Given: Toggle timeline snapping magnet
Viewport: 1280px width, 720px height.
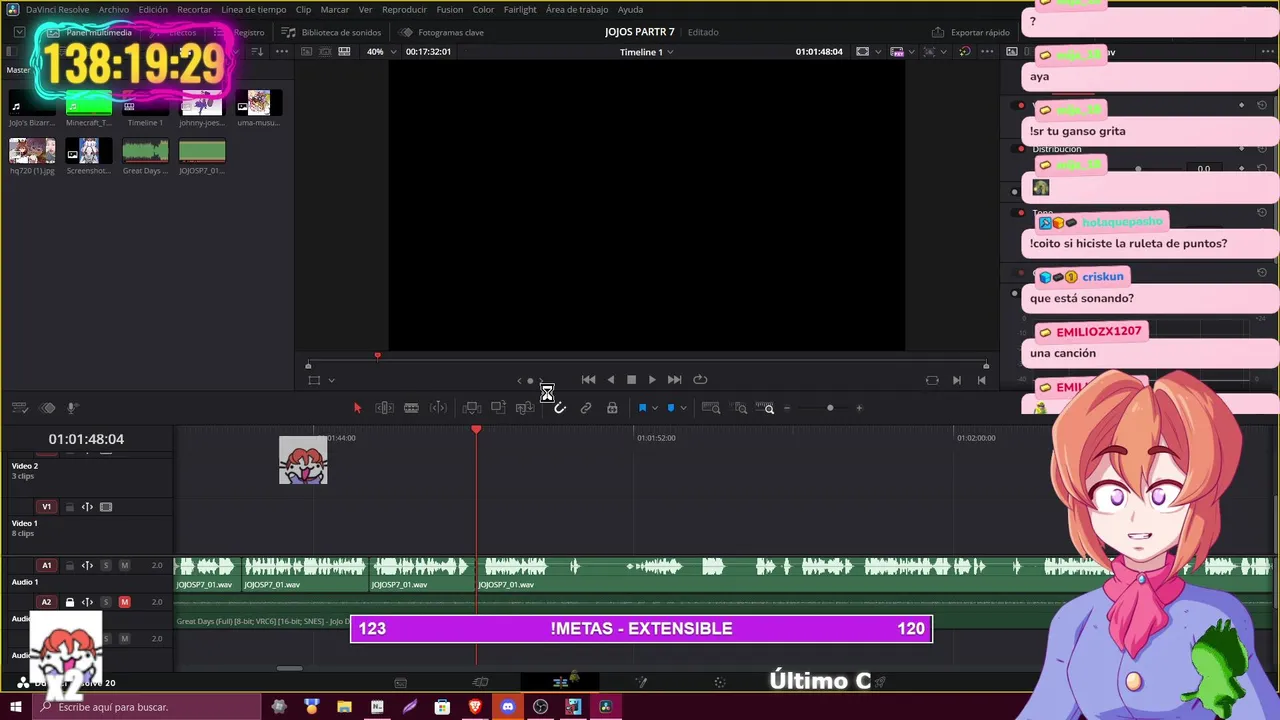Looking at the screenshot, I should pyautogui.click(x=560, y=408).
